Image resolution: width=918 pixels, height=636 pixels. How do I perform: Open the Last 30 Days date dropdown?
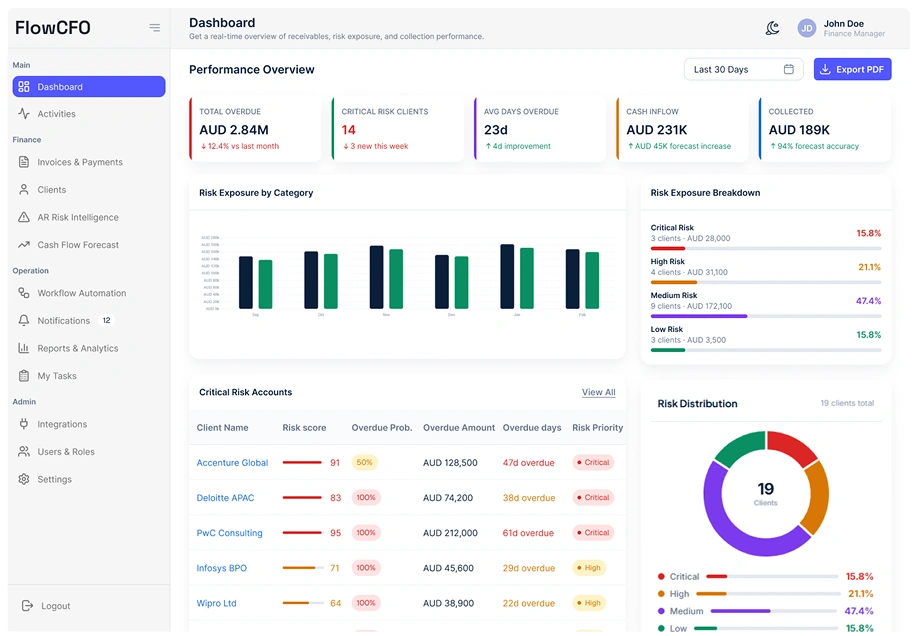pos(744,69)
